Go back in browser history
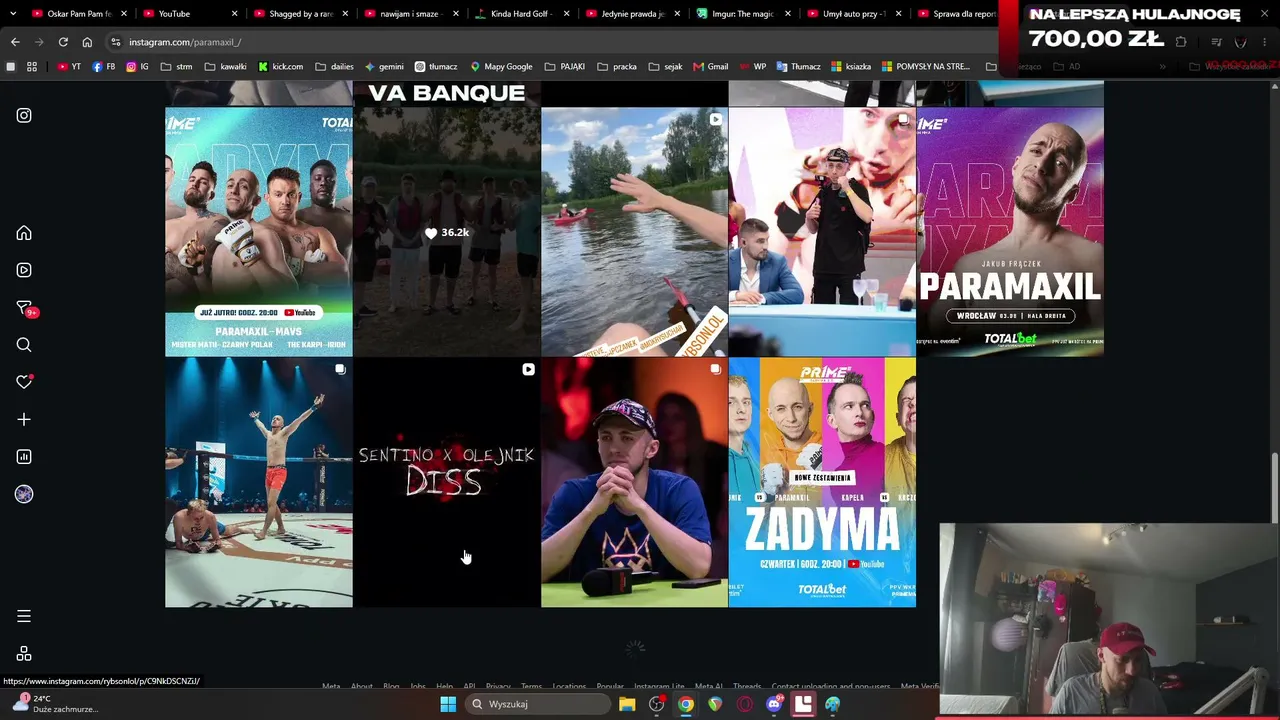 click(15, 42)
